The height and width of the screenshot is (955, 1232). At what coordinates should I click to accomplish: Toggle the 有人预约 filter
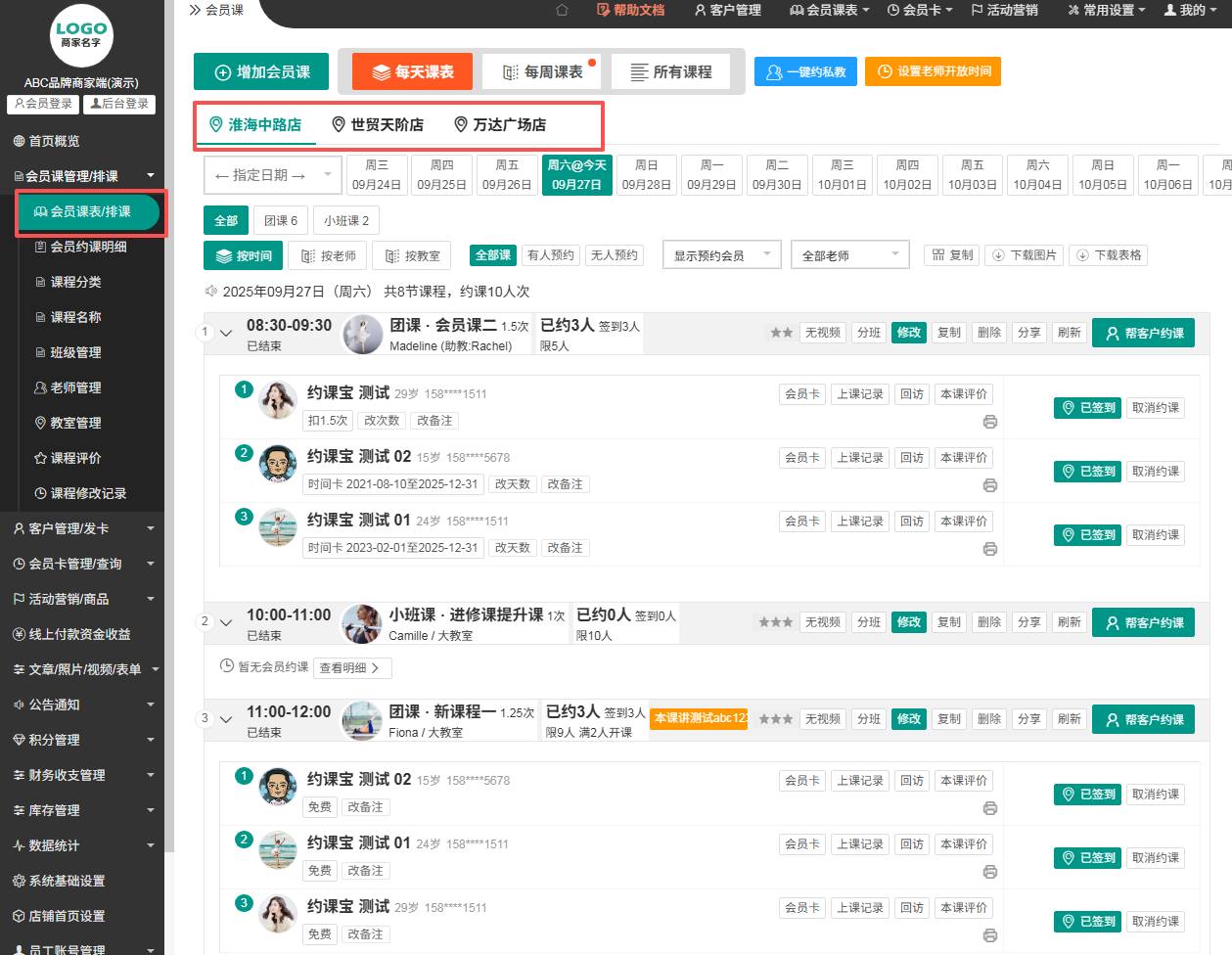point(550,255)
